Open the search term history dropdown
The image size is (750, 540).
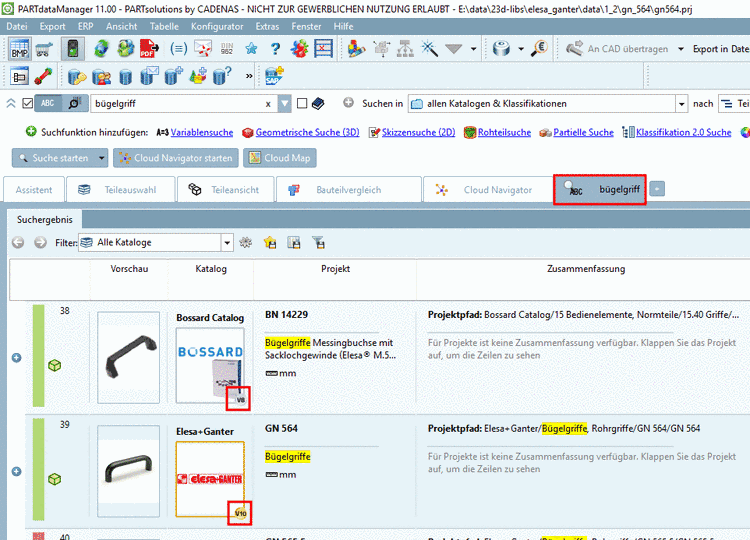click(x=285, y=103)
